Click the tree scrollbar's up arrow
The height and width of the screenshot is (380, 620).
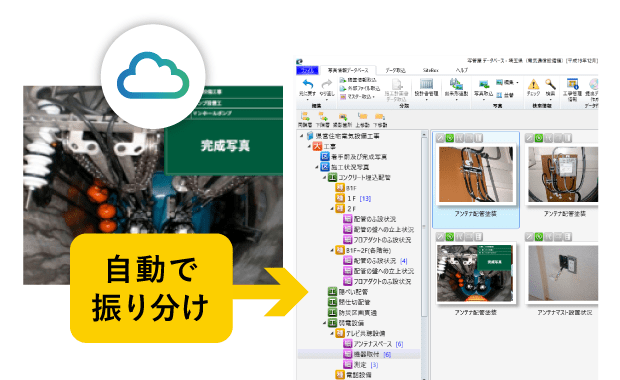pyautogui.click(x=424, y=135)
